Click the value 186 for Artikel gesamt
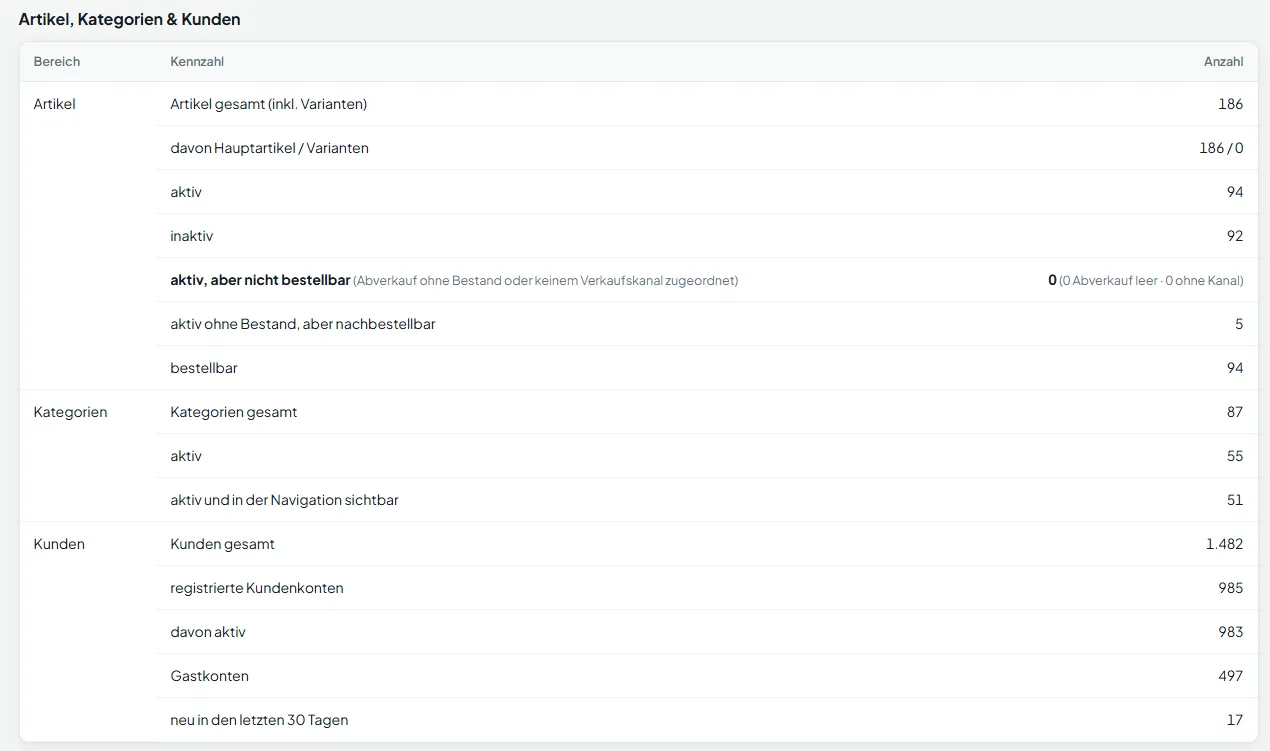Screen dimensions: 1270x751 1231,104
